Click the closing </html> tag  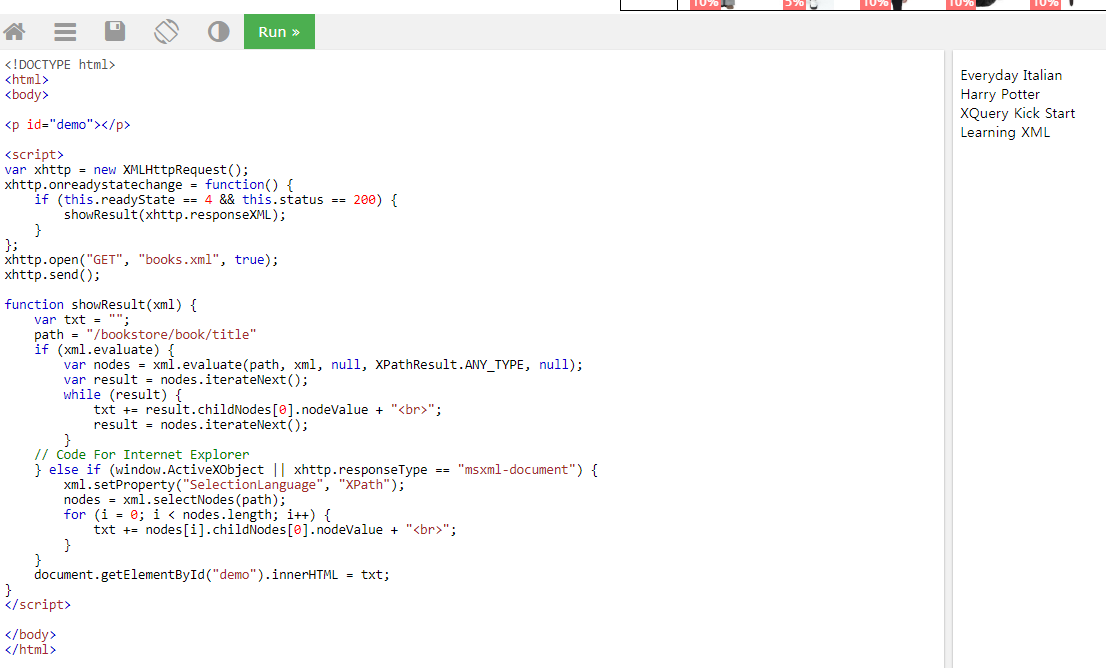pos(30,650)
